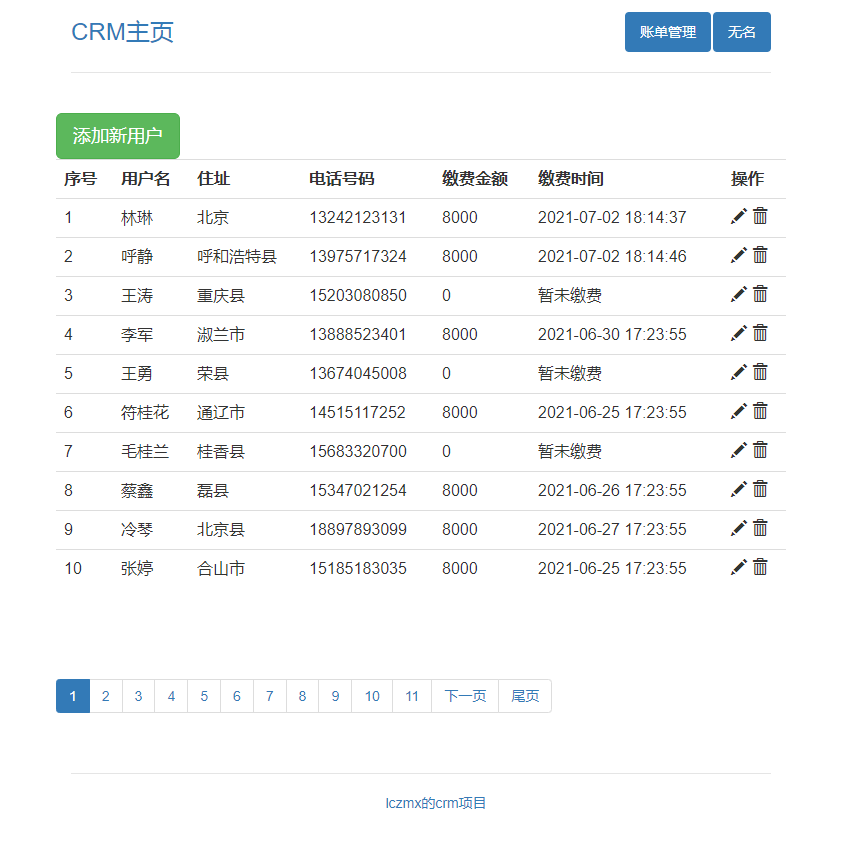The height and width of the screenshot is (843, 847).
Task: Go to page 5
Action: pos(204,696)
